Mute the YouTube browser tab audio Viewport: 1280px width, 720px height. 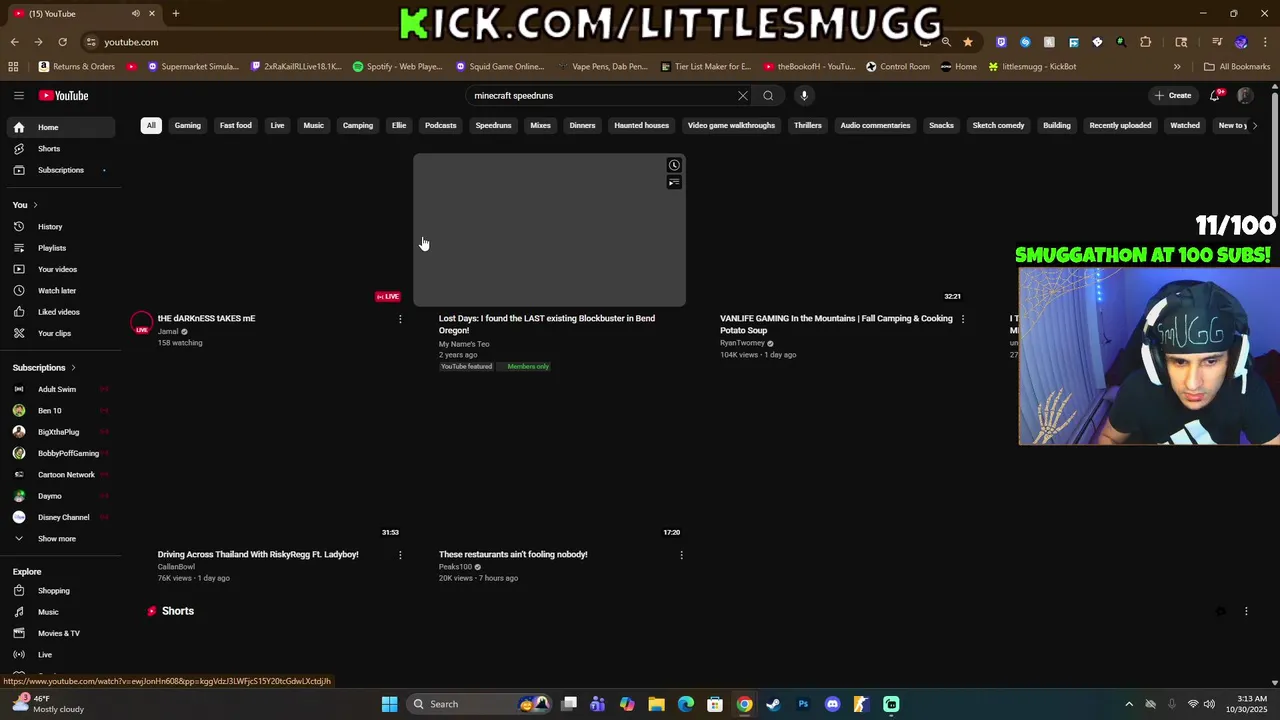pyautogui.click(x=135, y=13)
